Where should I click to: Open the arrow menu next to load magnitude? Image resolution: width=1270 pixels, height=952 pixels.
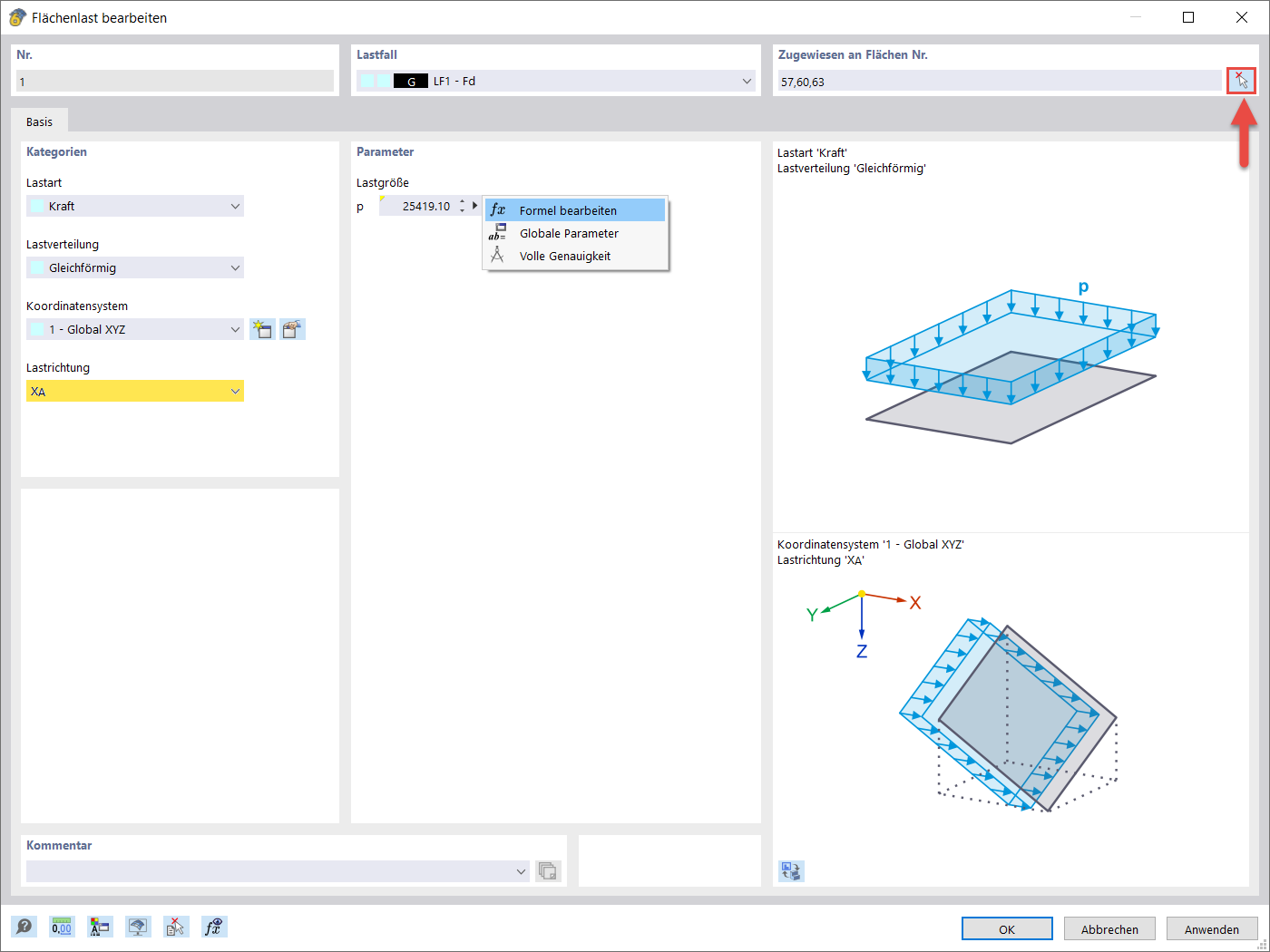tap(474, 206)
